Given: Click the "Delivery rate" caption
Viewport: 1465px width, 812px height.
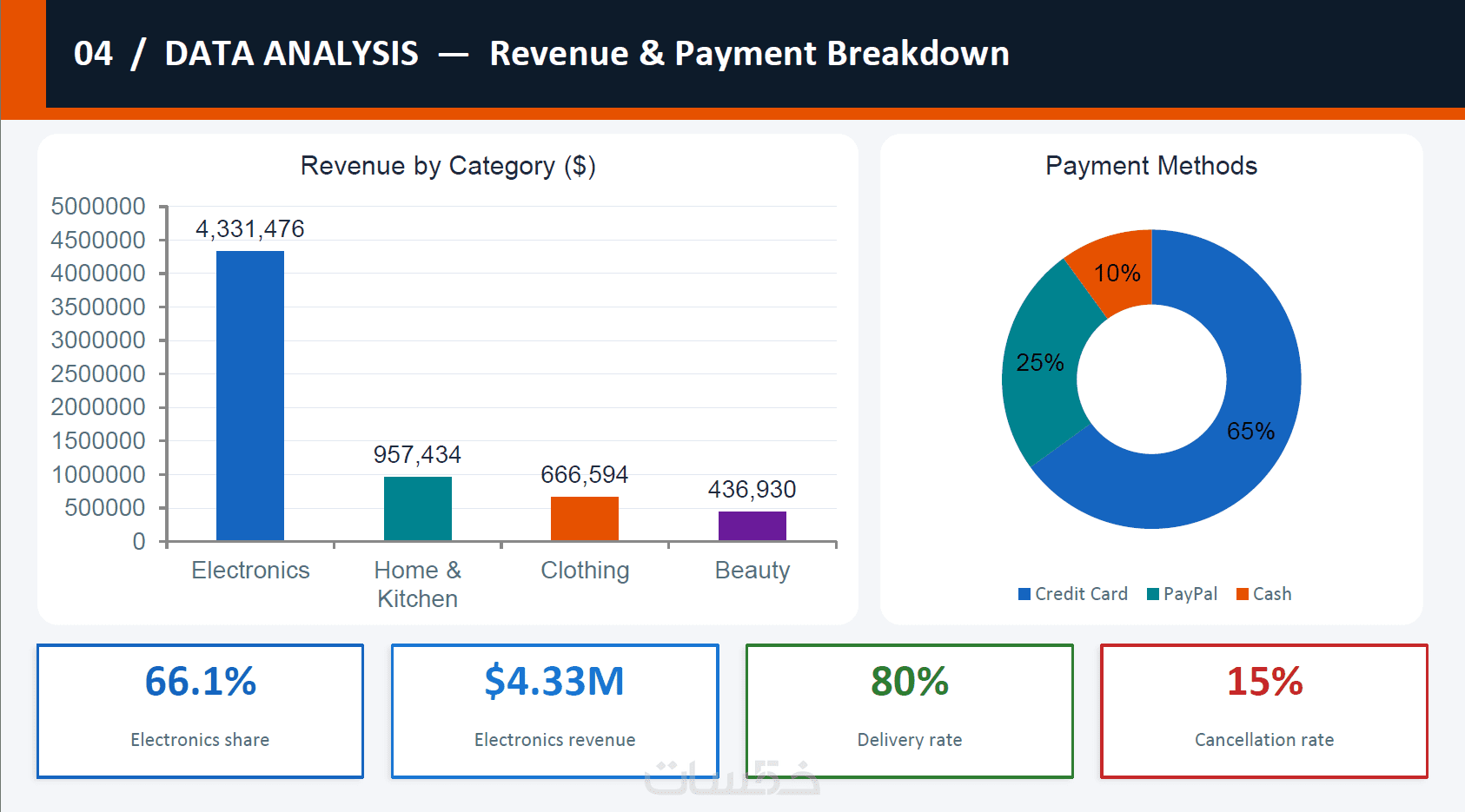Looking at the screenshot, I should tap(910, 740).
